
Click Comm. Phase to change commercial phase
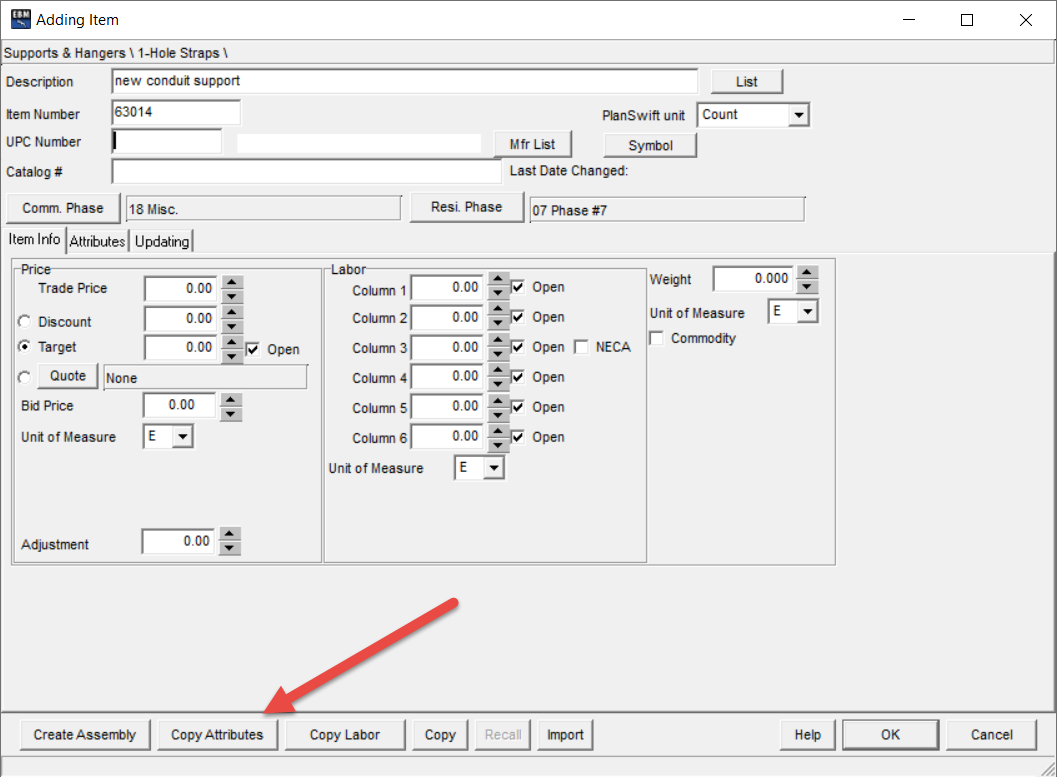tap(62, 208)
